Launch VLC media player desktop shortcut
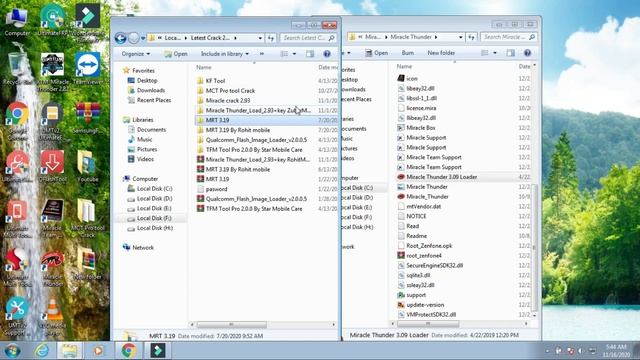The width and height of the screenshot is (640, 360). pos(53,314)
